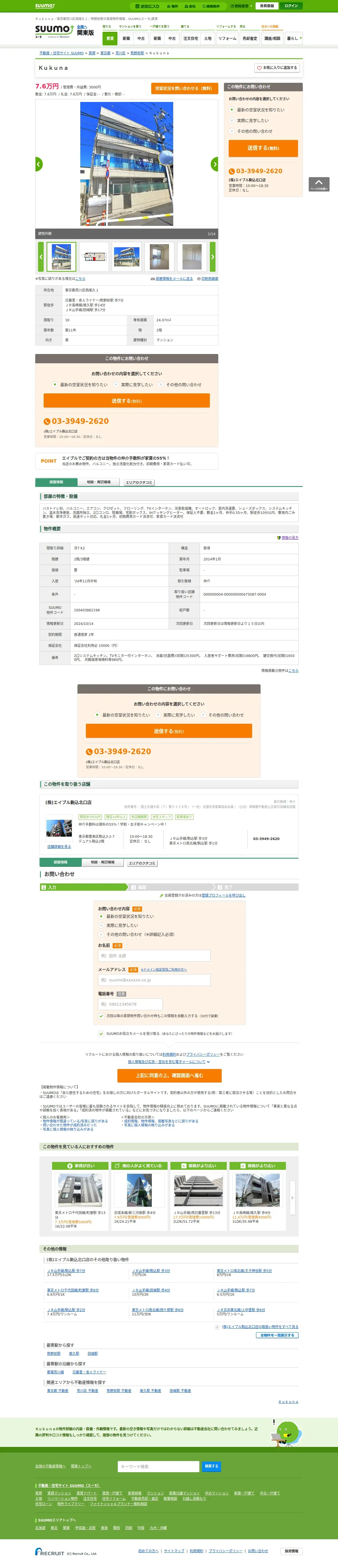Click メールアドレス input field
The width and height of the screenshot is (338, 1568).
point(154,980)
